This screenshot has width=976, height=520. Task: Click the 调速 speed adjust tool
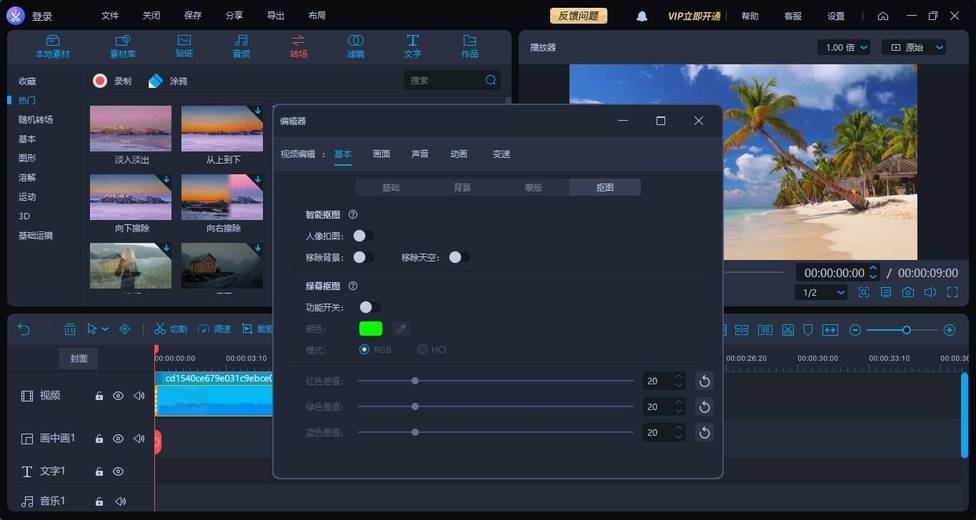point(214,329)
